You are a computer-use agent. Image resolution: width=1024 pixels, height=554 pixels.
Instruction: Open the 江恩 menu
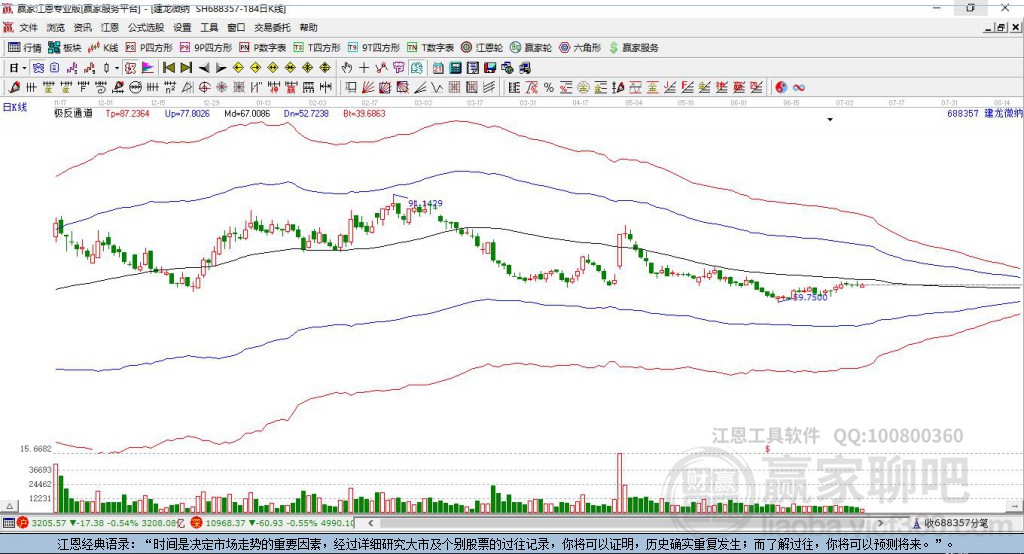tap(110, 27)
